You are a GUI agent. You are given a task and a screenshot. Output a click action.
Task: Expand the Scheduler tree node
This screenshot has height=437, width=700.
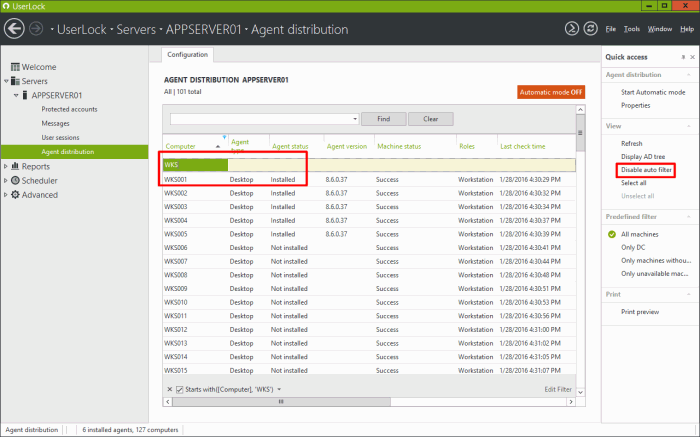click(x=6, y=180)
